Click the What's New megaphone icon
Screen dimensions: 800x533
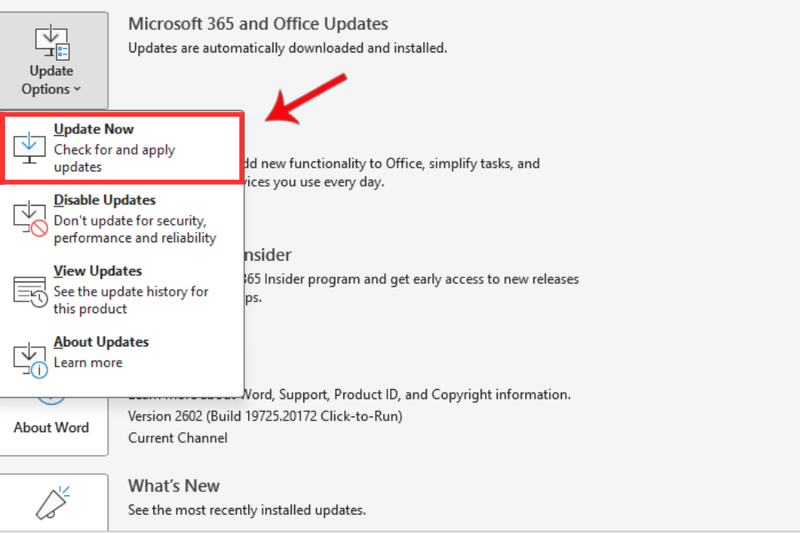(x=53, y=502)
